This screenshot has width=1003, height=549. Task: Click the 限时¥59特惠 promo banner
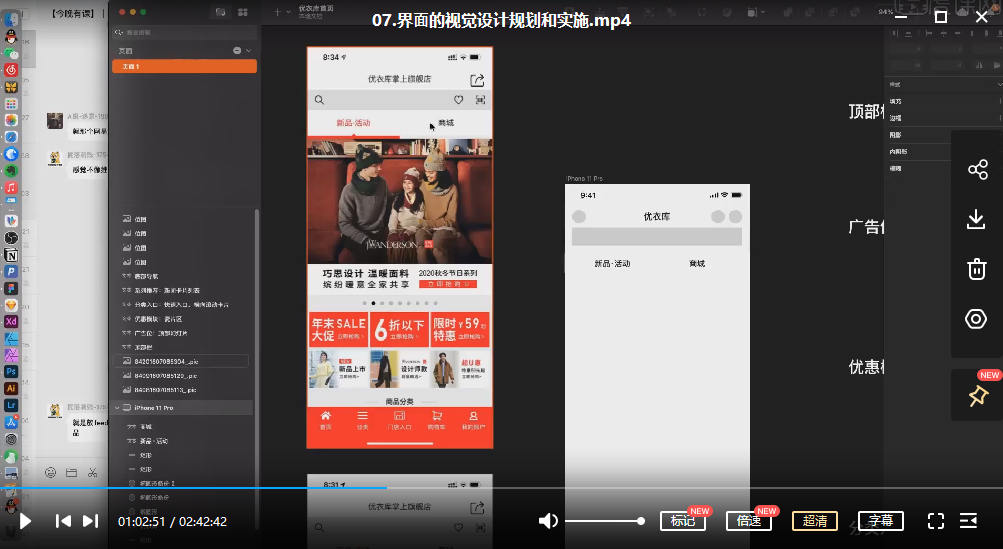(x=460, y=329)
